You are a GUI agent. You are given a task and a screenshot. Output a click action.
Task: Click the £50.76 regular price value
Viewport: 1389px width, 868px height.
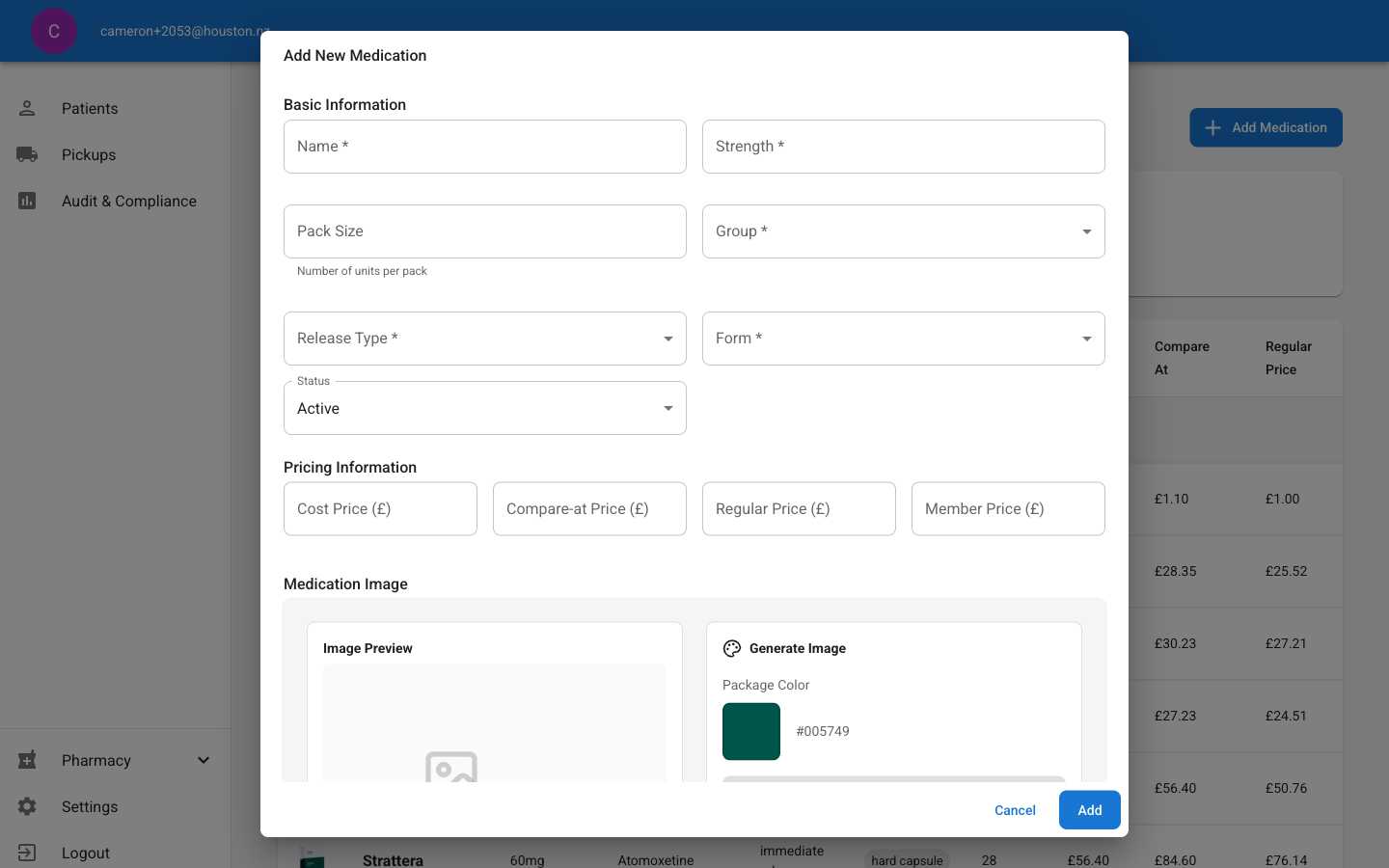(1286, 788)
